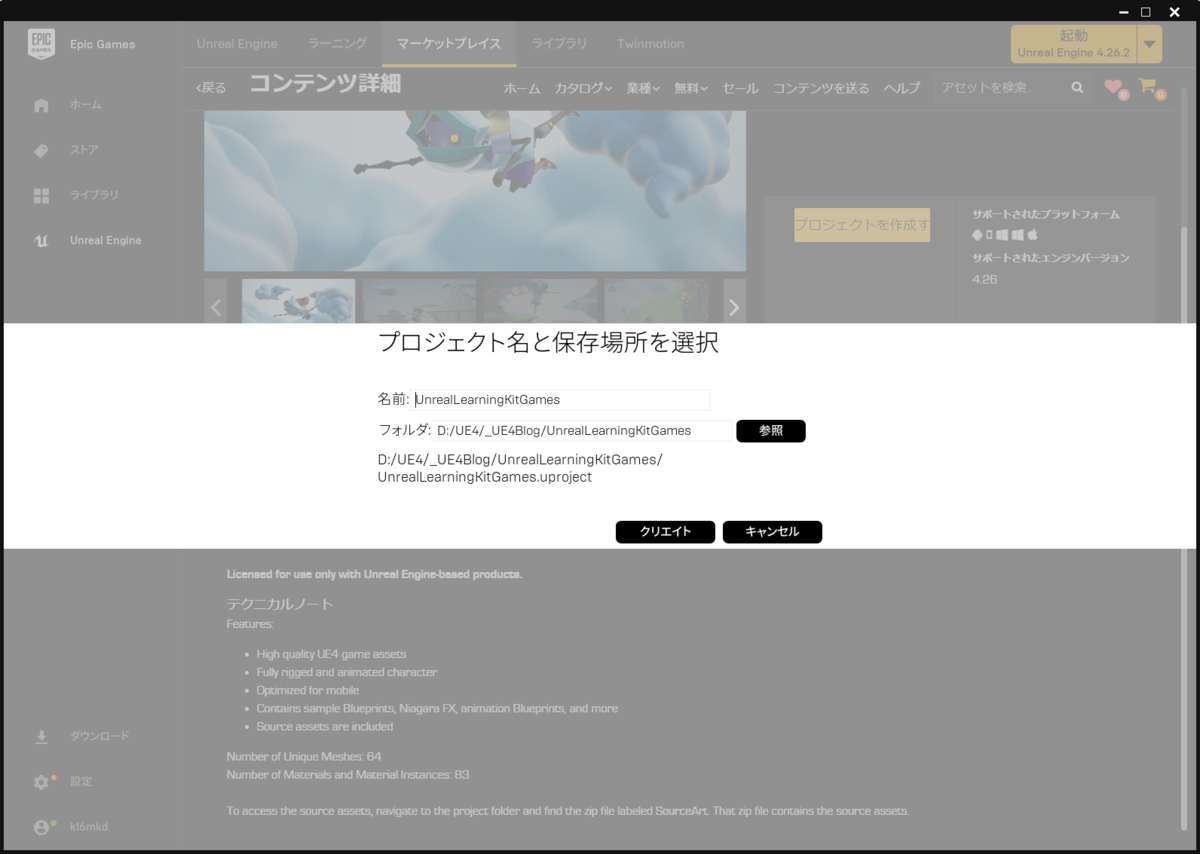1200x854 pixels.
Task: Show next screenshot with right arrow
Action: pos(734,307)
